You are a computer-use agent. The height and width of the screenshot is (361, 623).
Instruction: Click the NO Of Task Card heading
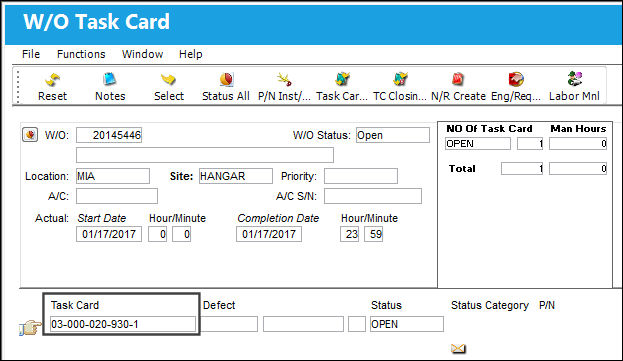tap(489, 129)
